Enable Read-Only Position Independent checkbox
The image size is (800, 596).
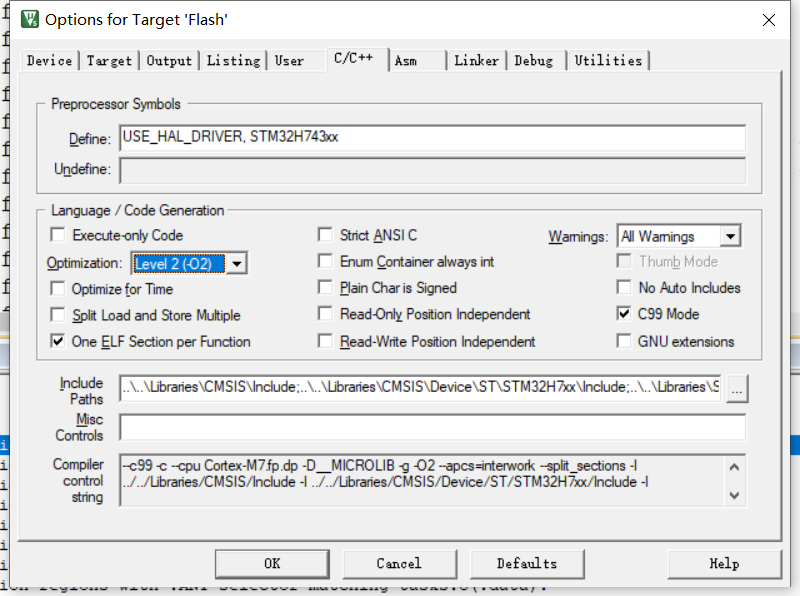pos(325,313)
